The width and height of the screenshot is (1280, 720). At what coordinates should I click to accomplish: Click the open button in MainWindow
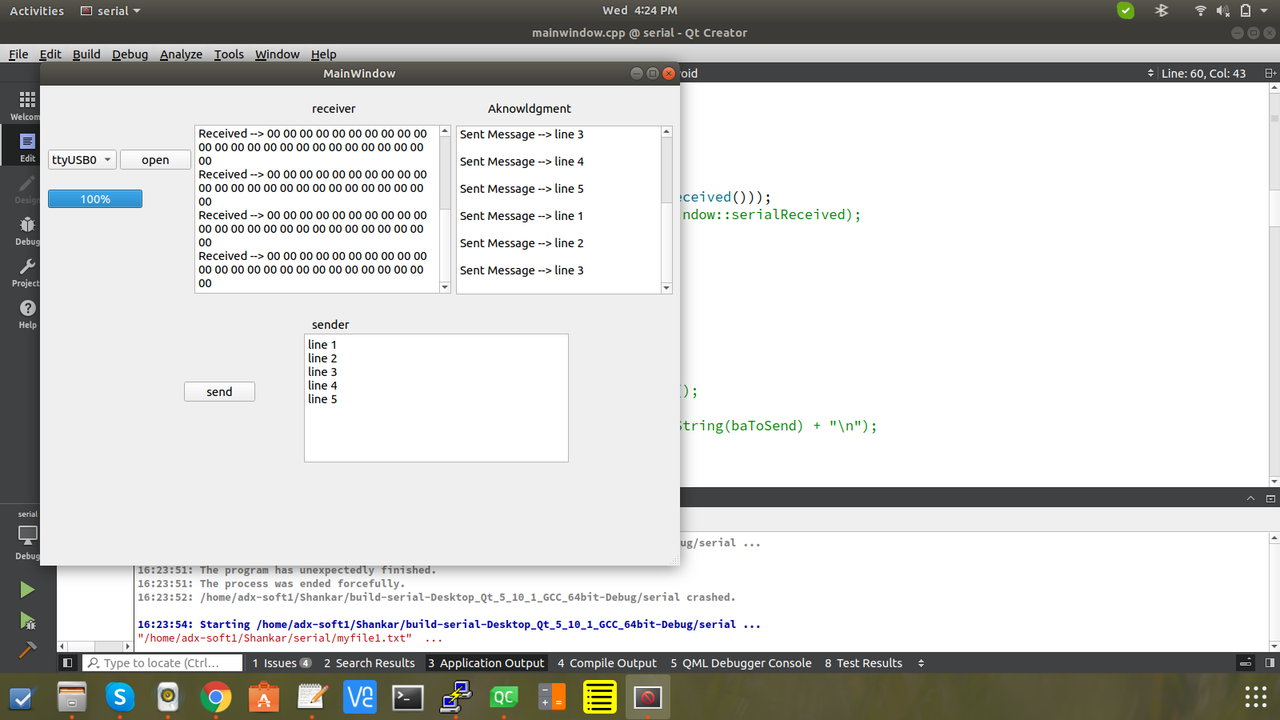tap(155, 160)
